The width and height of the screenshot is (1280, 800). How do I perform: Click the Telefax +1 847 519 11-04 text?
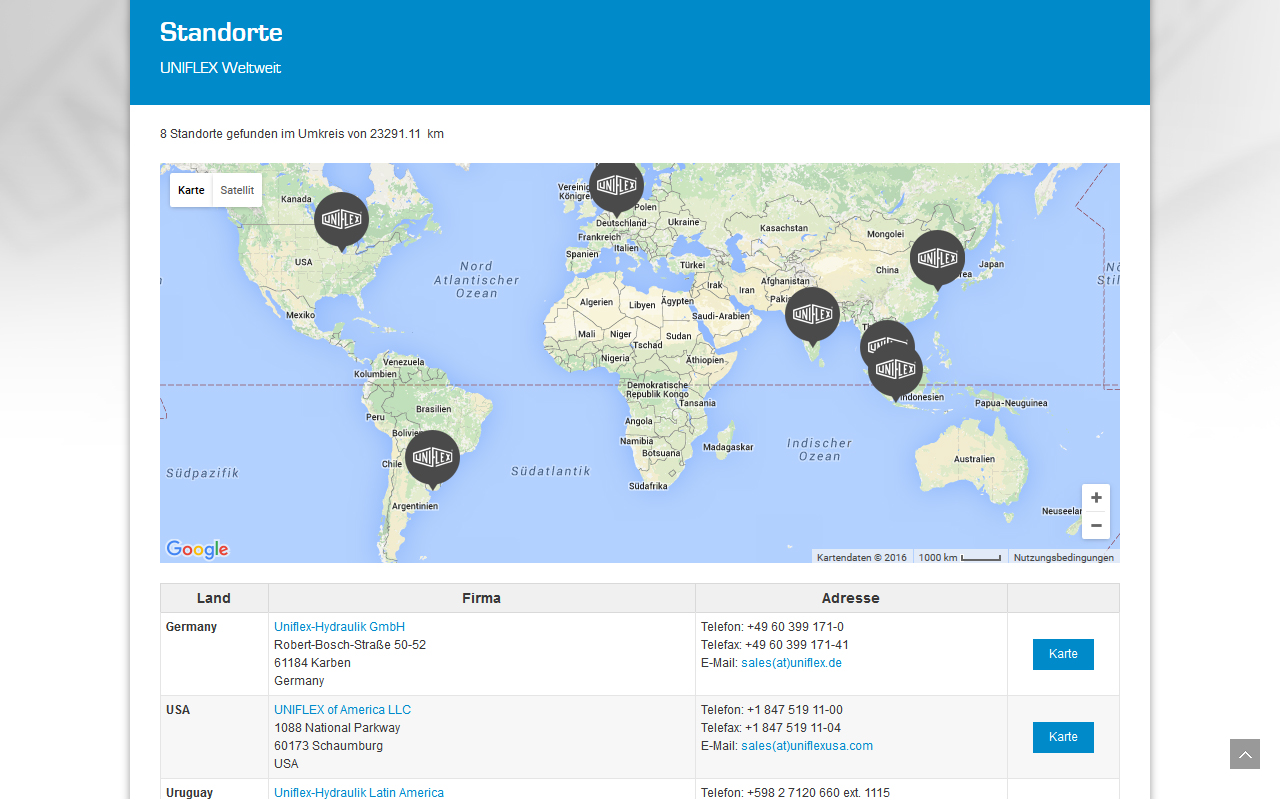coord(771,728)
